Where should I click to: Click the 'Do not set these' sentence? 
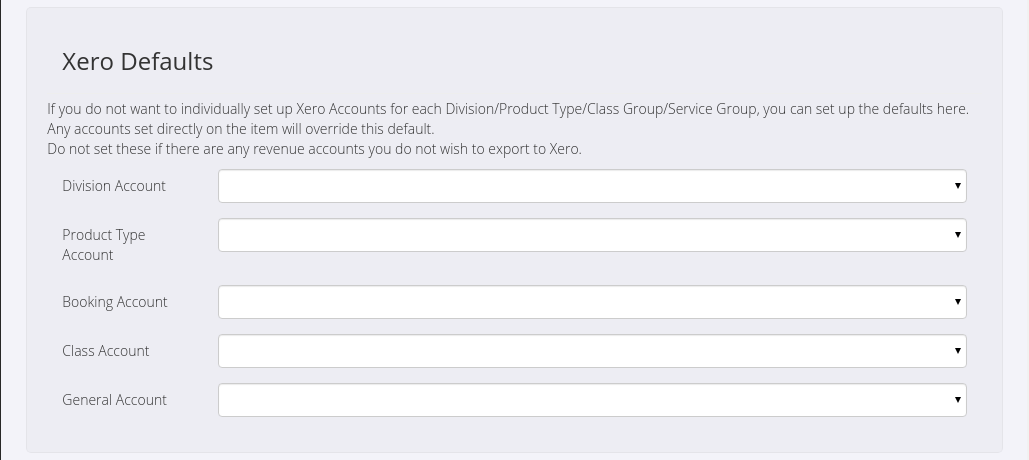(314, 149)
